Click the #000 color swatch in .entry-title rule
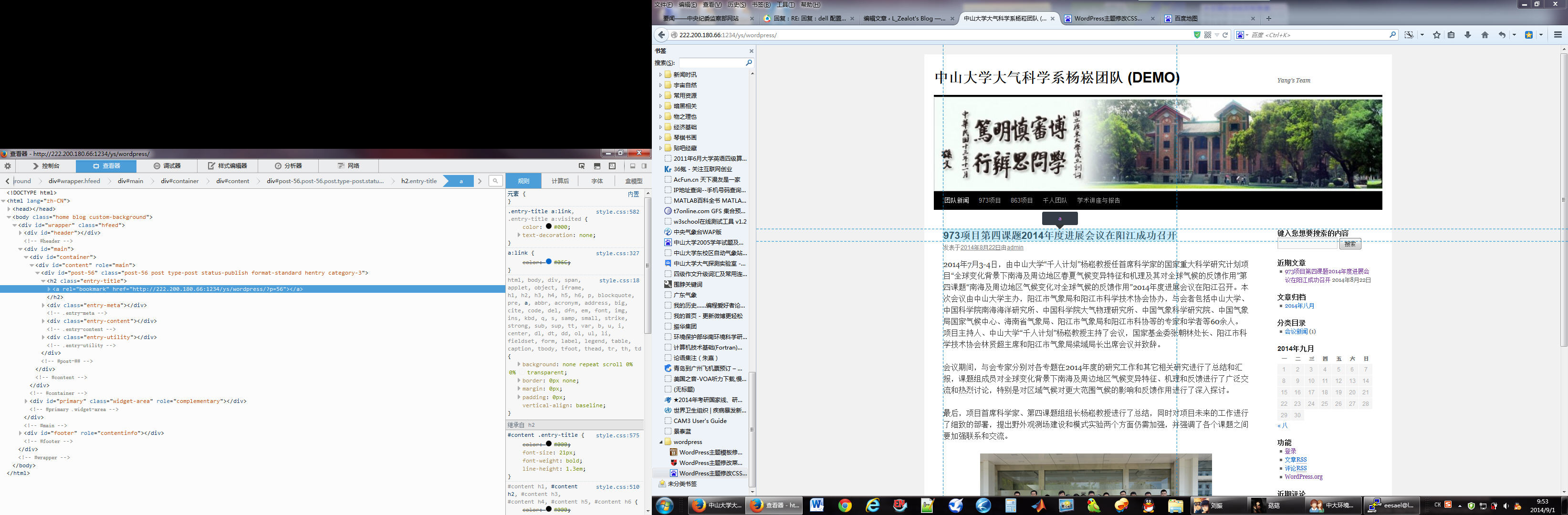The width and height of the screenshot is (1568, 515). 548,227
